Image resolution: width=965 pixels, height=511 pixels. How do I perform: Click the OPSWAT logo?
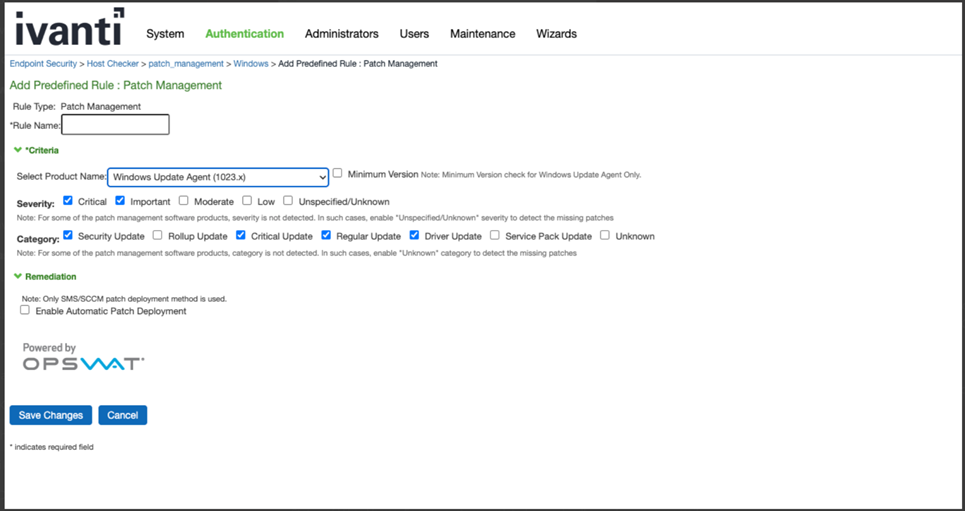tap(83, 364)
